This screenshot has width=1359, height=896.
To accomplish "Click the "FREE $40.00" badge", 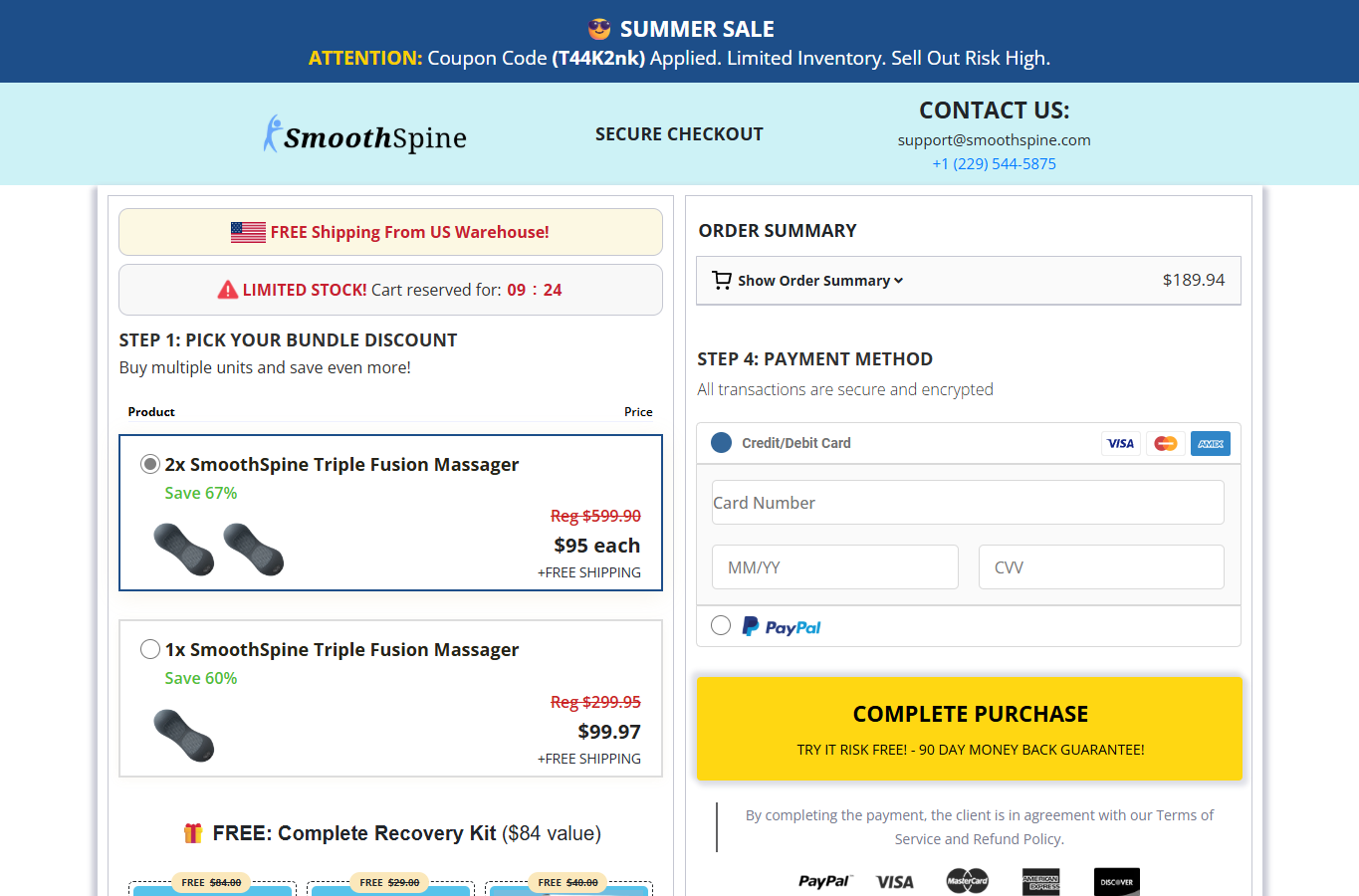I will 567,882.
